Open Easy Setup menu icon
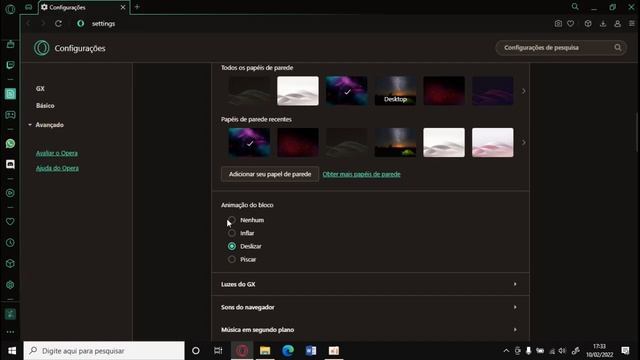 [x=632, y=24]
